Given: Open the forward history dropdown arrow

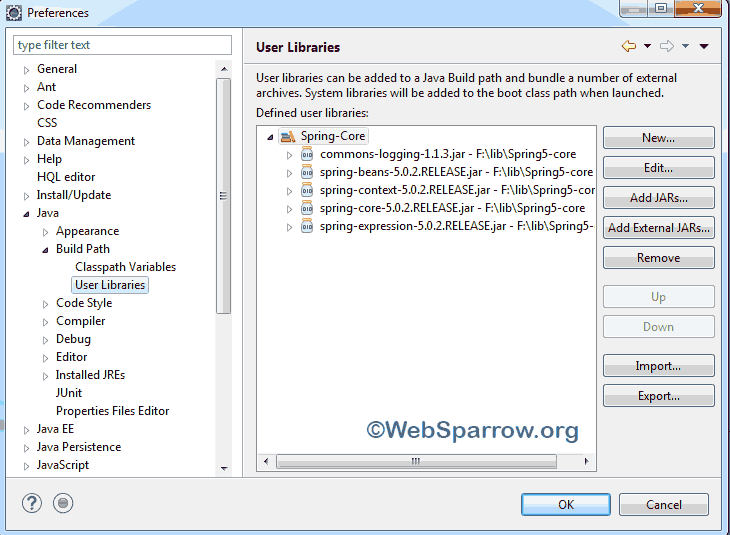Looking at the screenshot, I should point(685,46).
